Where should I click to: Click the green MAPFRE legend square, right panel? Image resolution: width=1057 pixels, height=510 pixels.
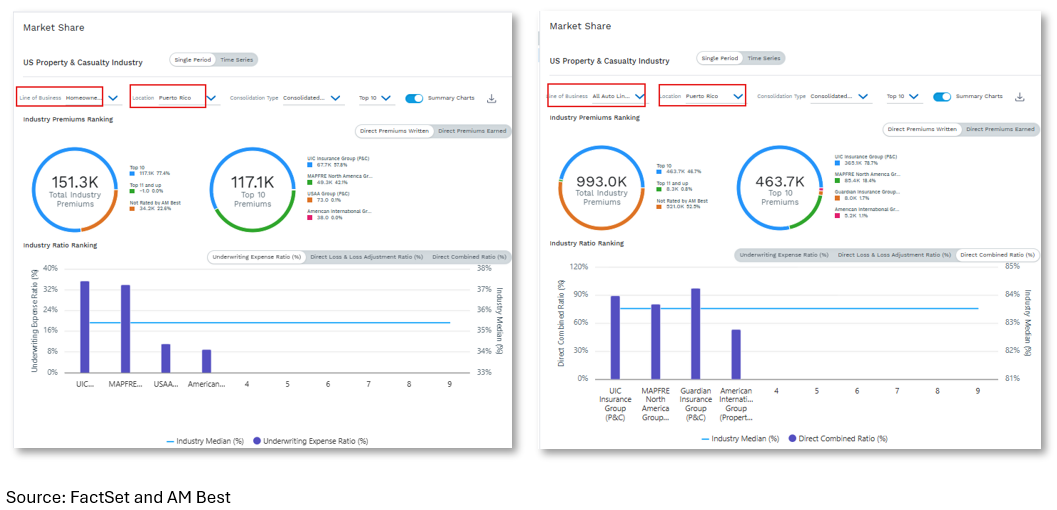(837, 180)
